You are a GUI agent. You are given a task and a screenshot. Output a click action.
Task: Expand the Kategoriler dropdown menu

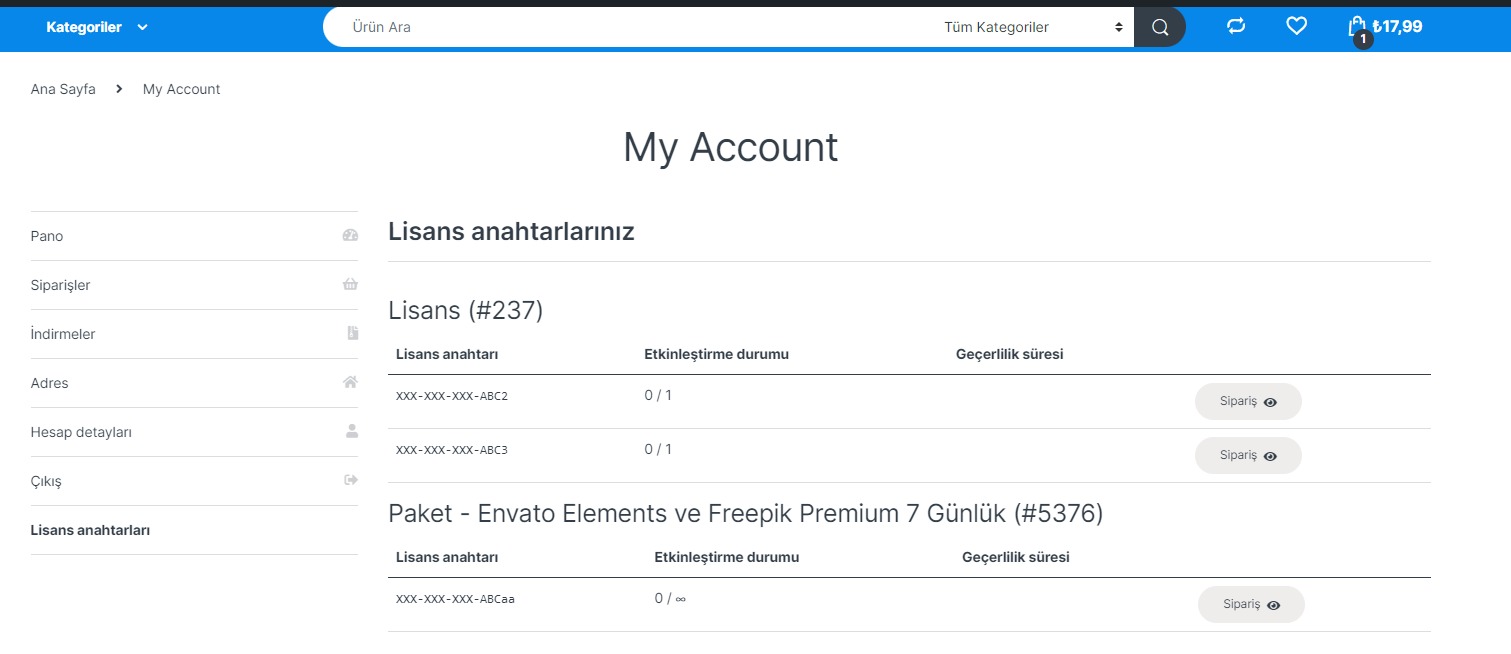coord(97,27)
